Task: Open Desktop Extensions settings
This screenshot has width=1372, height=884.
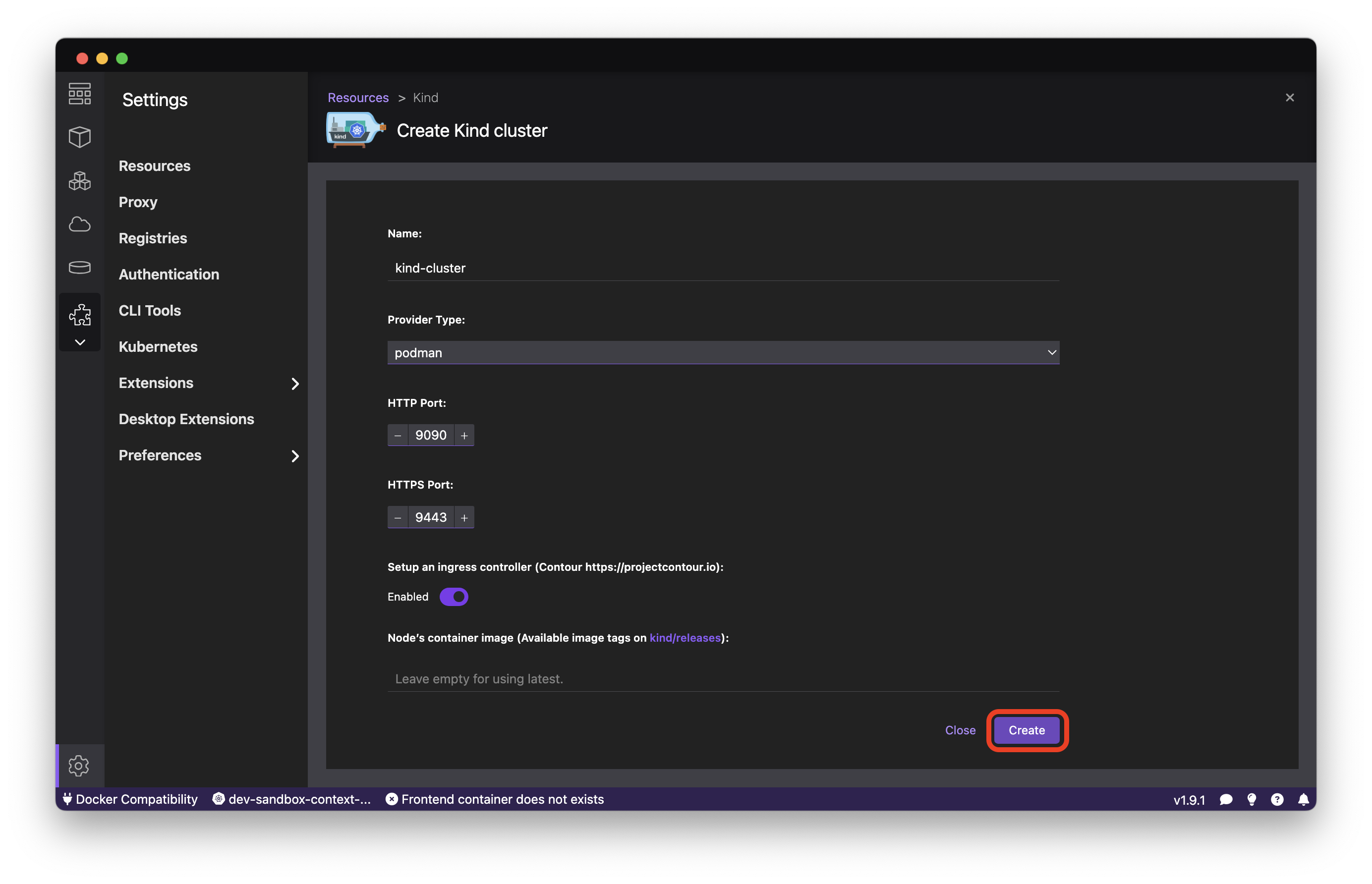Action: 186,419
